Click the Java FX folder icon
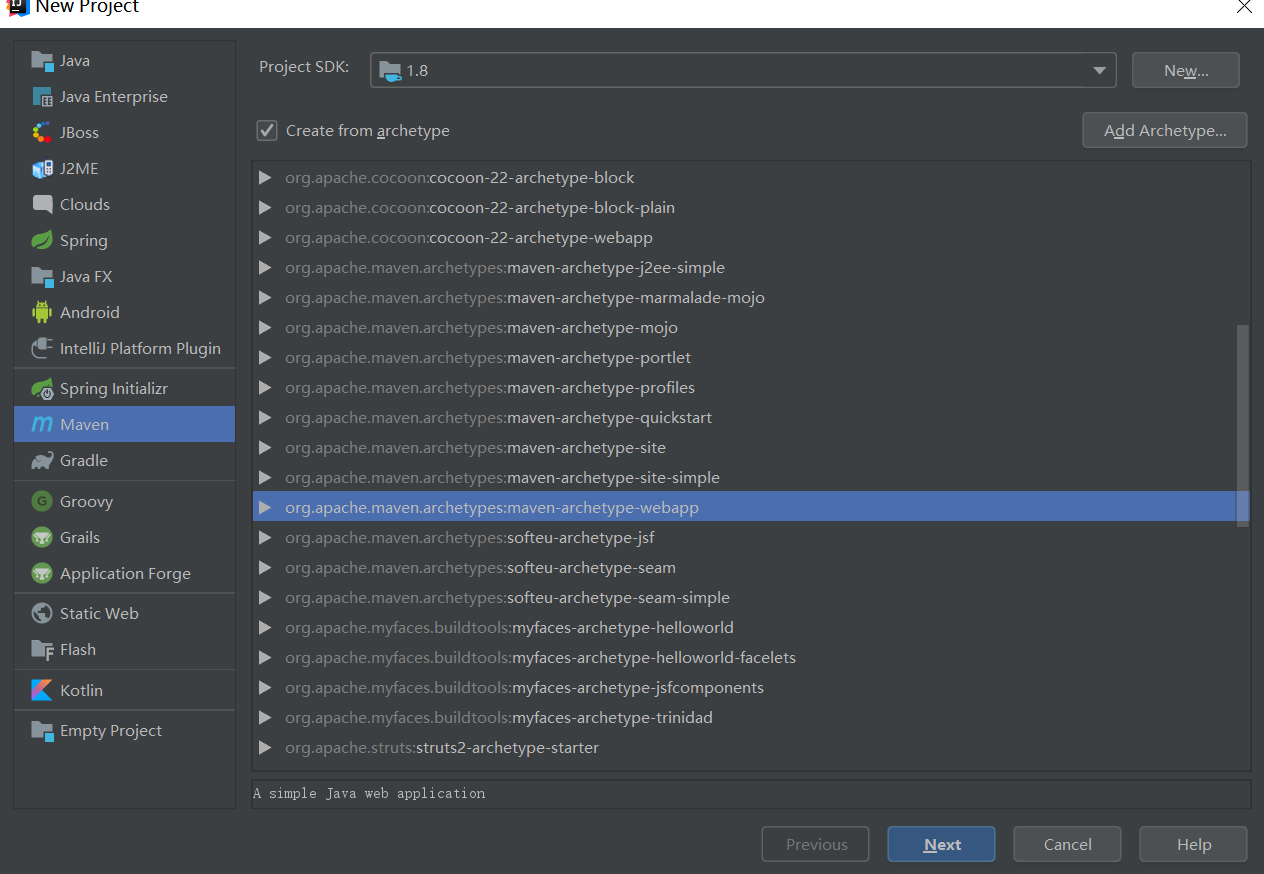Viewport: 1264px width, 874px height. click(42, 276)
